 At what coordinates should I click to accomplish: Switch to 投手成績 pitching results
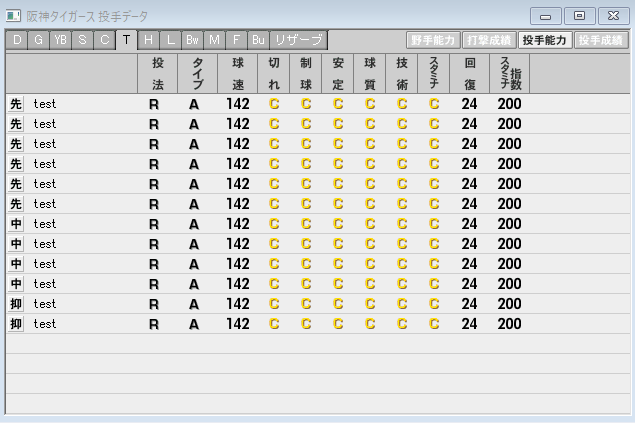[x=600, y=40]
